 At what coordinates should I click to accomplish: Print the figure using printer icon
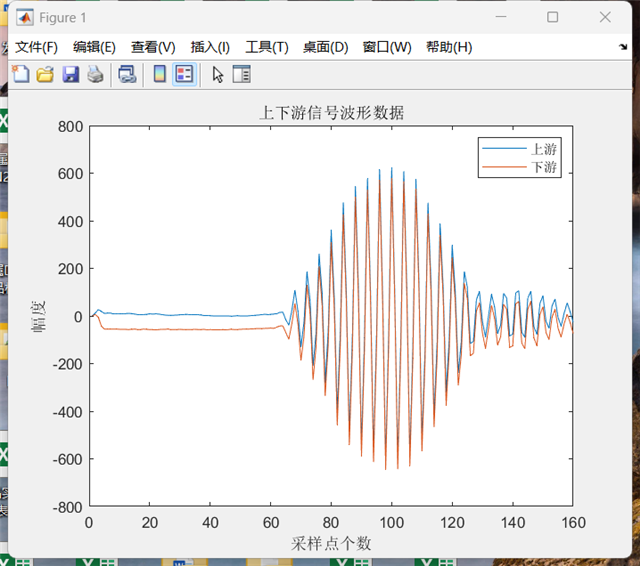pyautogui.click(x=96, y=74)
